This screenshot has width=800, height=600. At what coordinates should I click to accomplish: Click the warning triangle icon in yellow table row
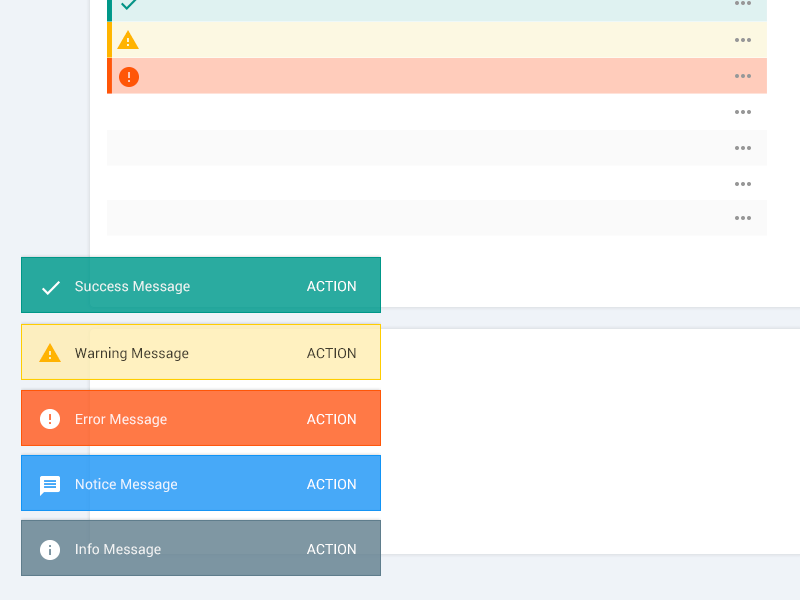[128, 40]
